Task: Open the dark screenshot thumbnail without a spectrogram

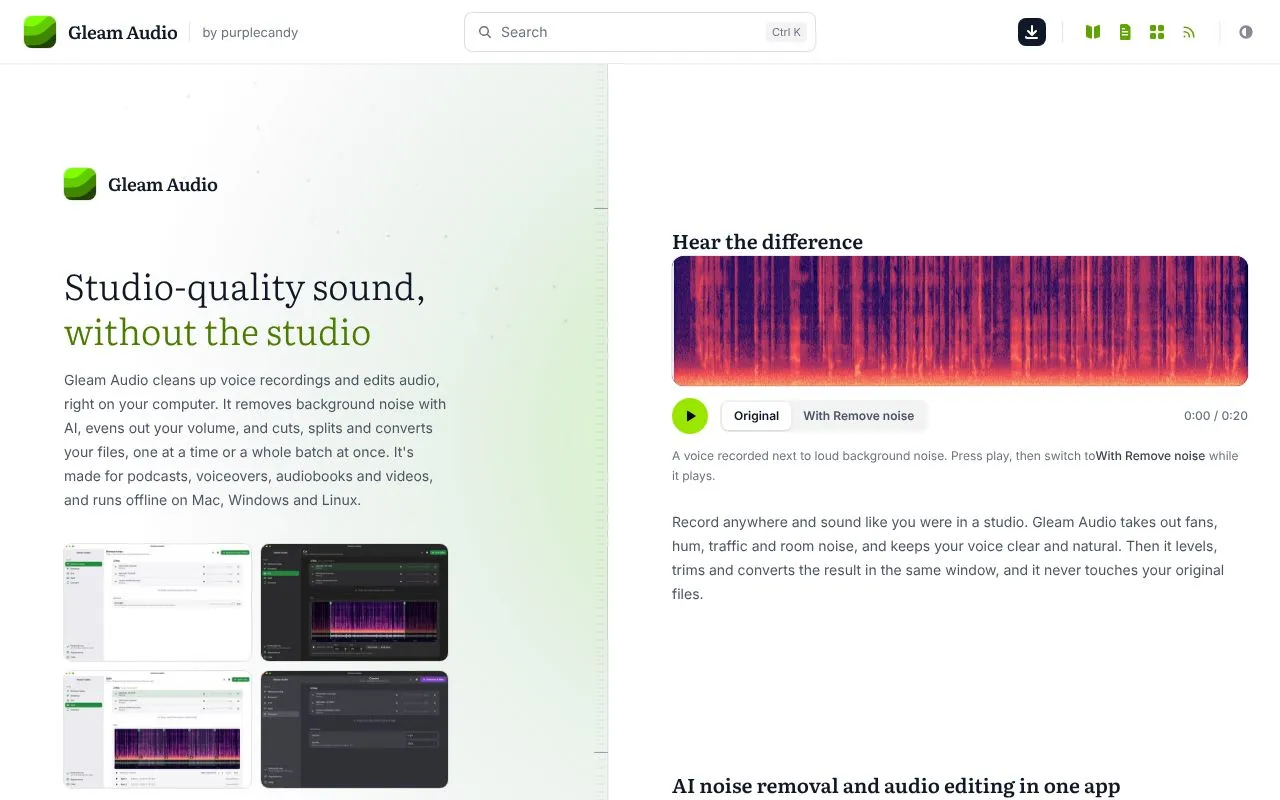Action: (354, 729)
